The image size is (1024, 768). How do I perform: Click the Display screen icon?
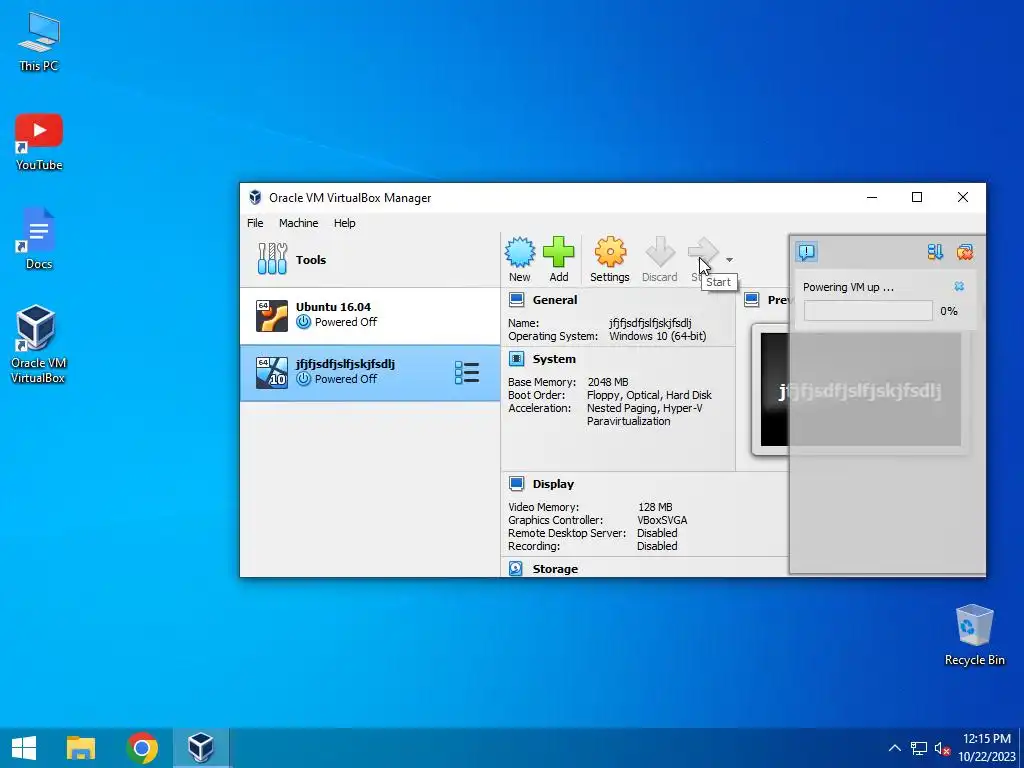[517, 483]
